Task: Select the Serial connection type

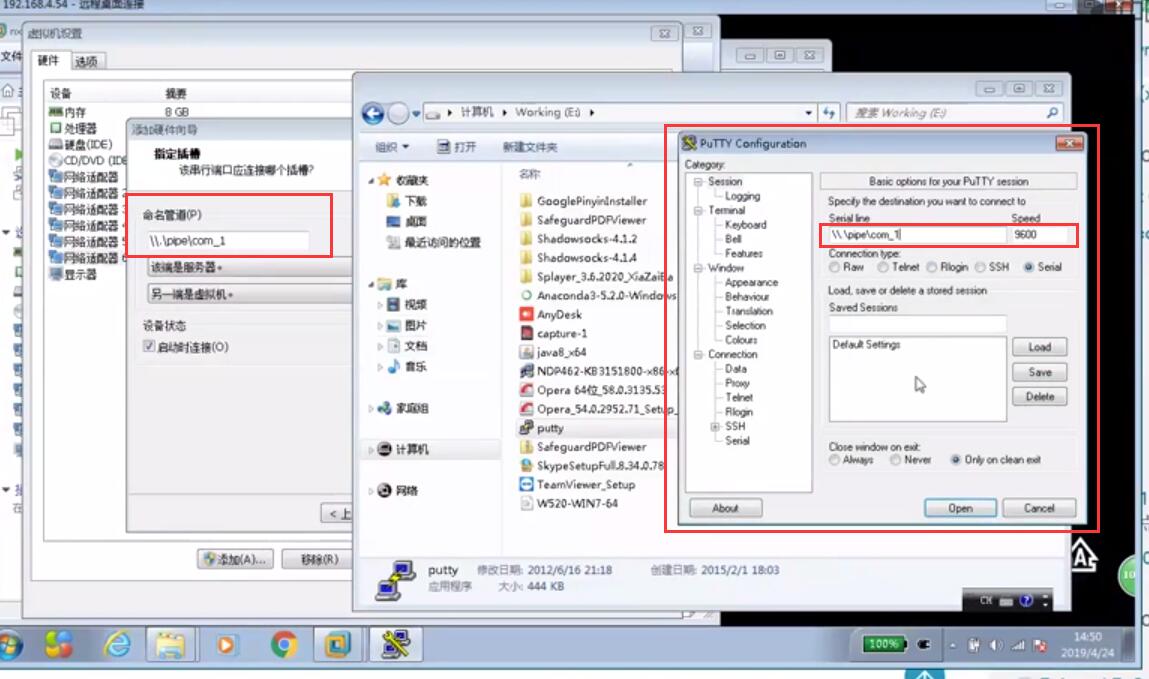Action: pyautogui.click(x=1029, y=267)
